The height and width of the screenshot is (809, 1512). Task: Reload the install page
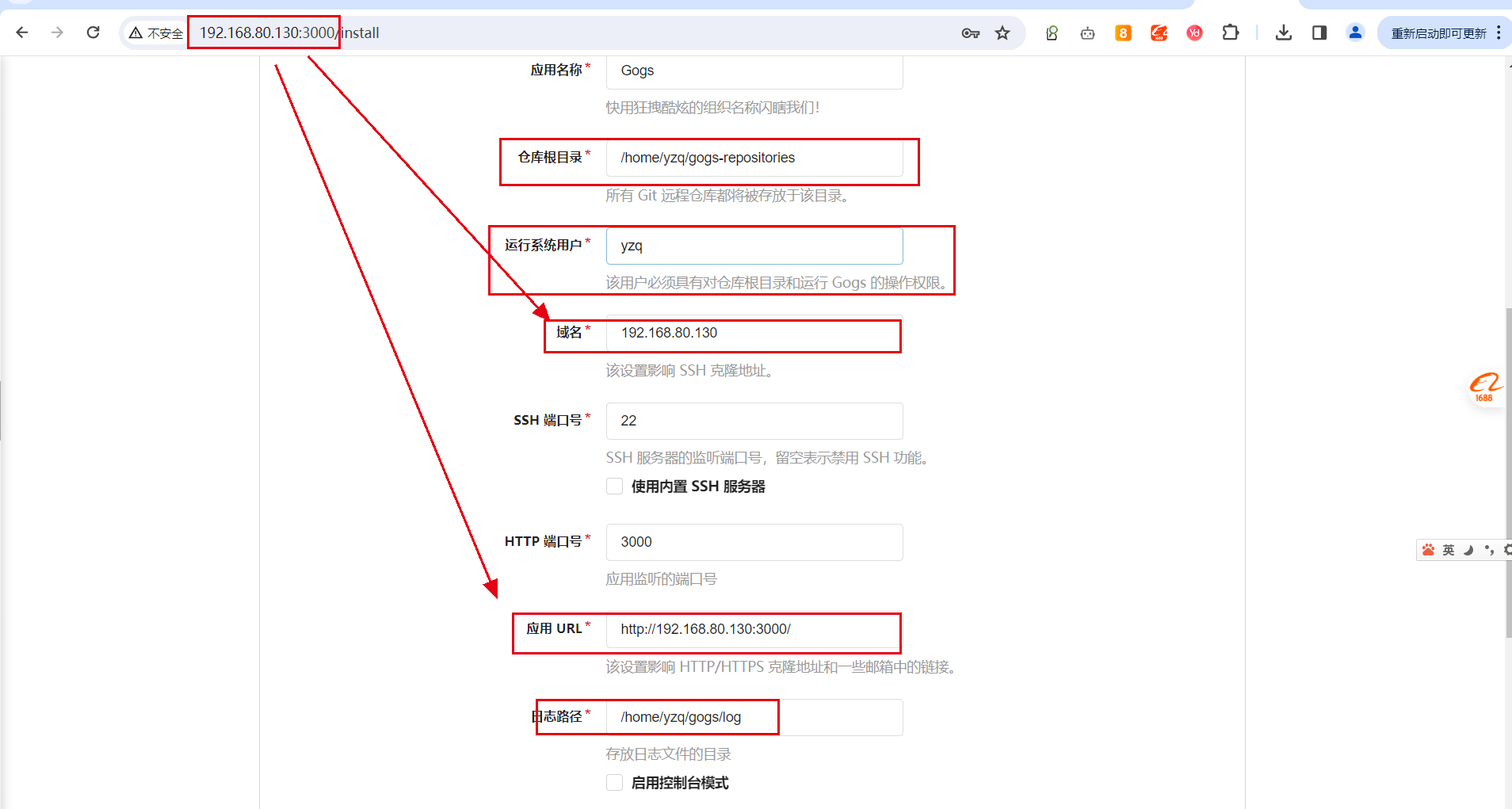pyautogui.click(x=93, y=33)
